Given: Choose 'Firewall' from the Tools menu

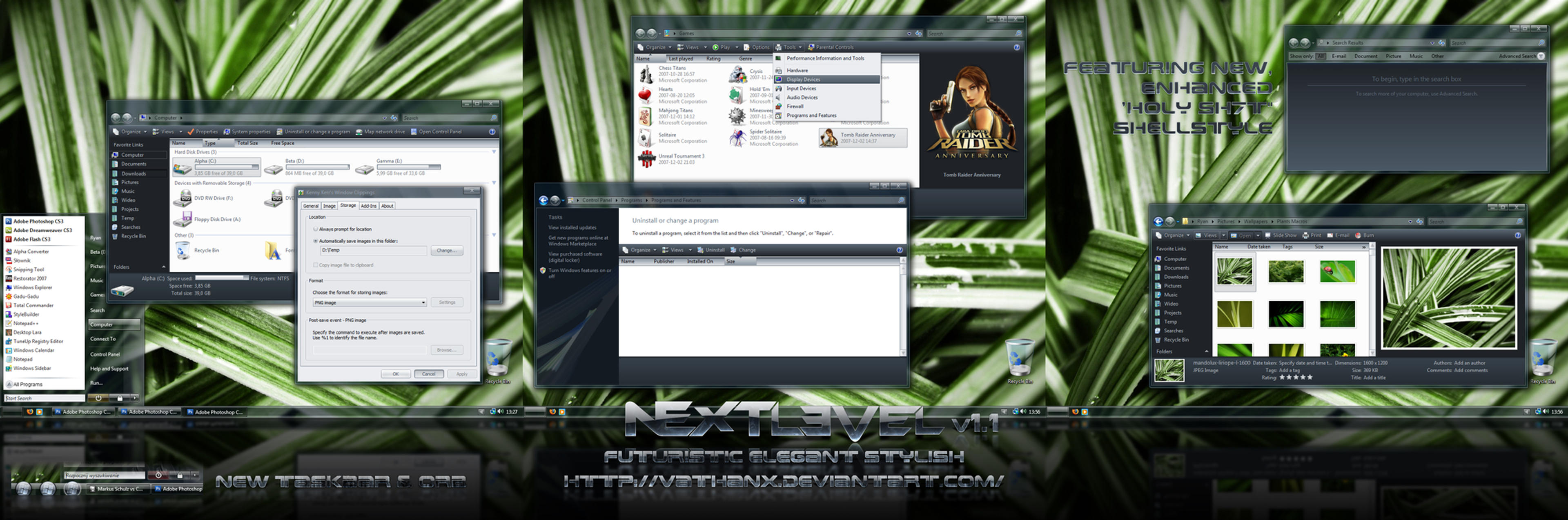Looking at the screenshot, I should [826, 107].
